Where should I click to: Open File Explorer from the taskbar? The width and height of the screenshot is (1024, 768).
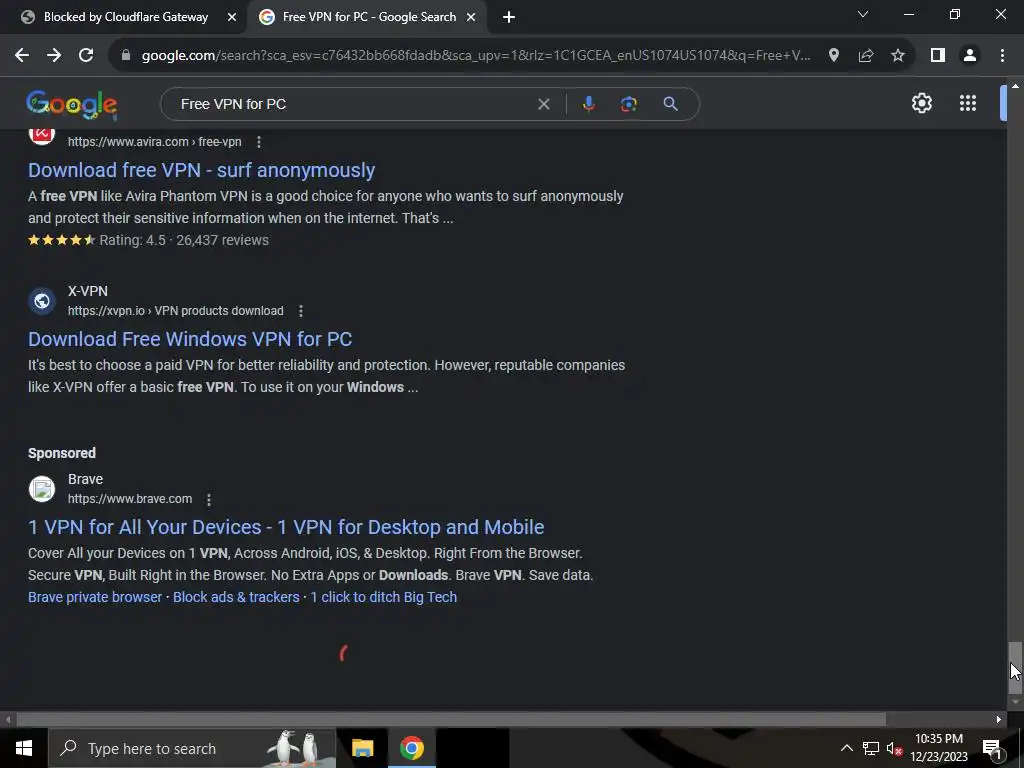[x=362, y=748]
